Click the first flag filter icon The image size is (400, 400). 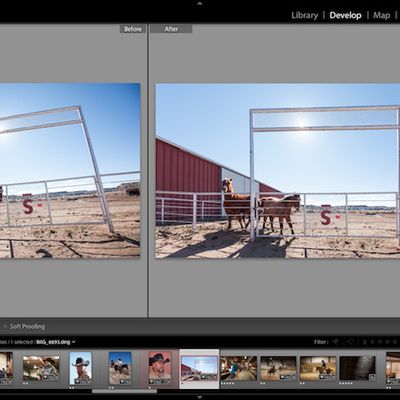point(336,342)
